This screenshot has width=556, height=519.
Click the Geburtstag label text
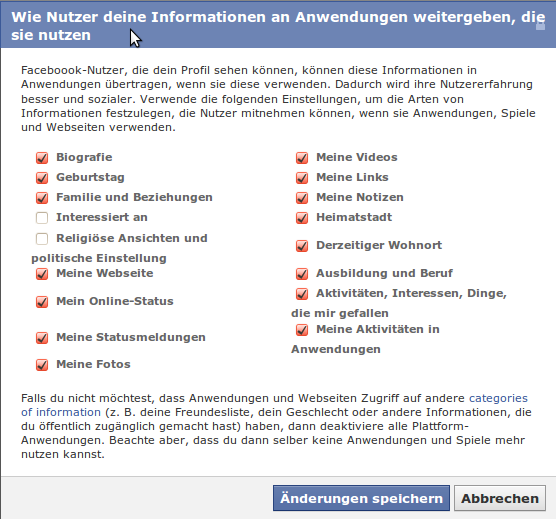(90, 177)
